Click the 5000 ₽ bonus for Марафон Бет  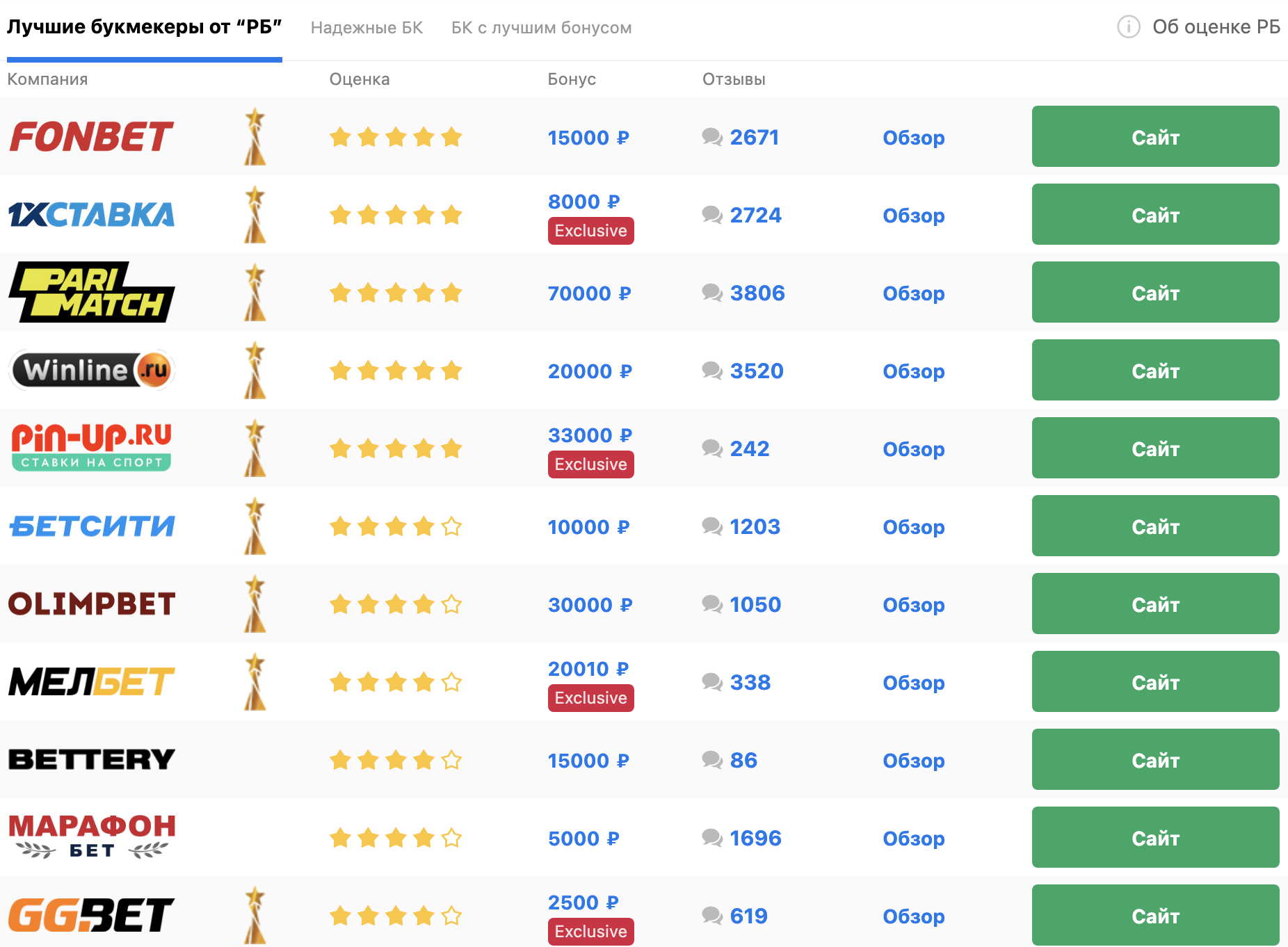pos(583,839)
